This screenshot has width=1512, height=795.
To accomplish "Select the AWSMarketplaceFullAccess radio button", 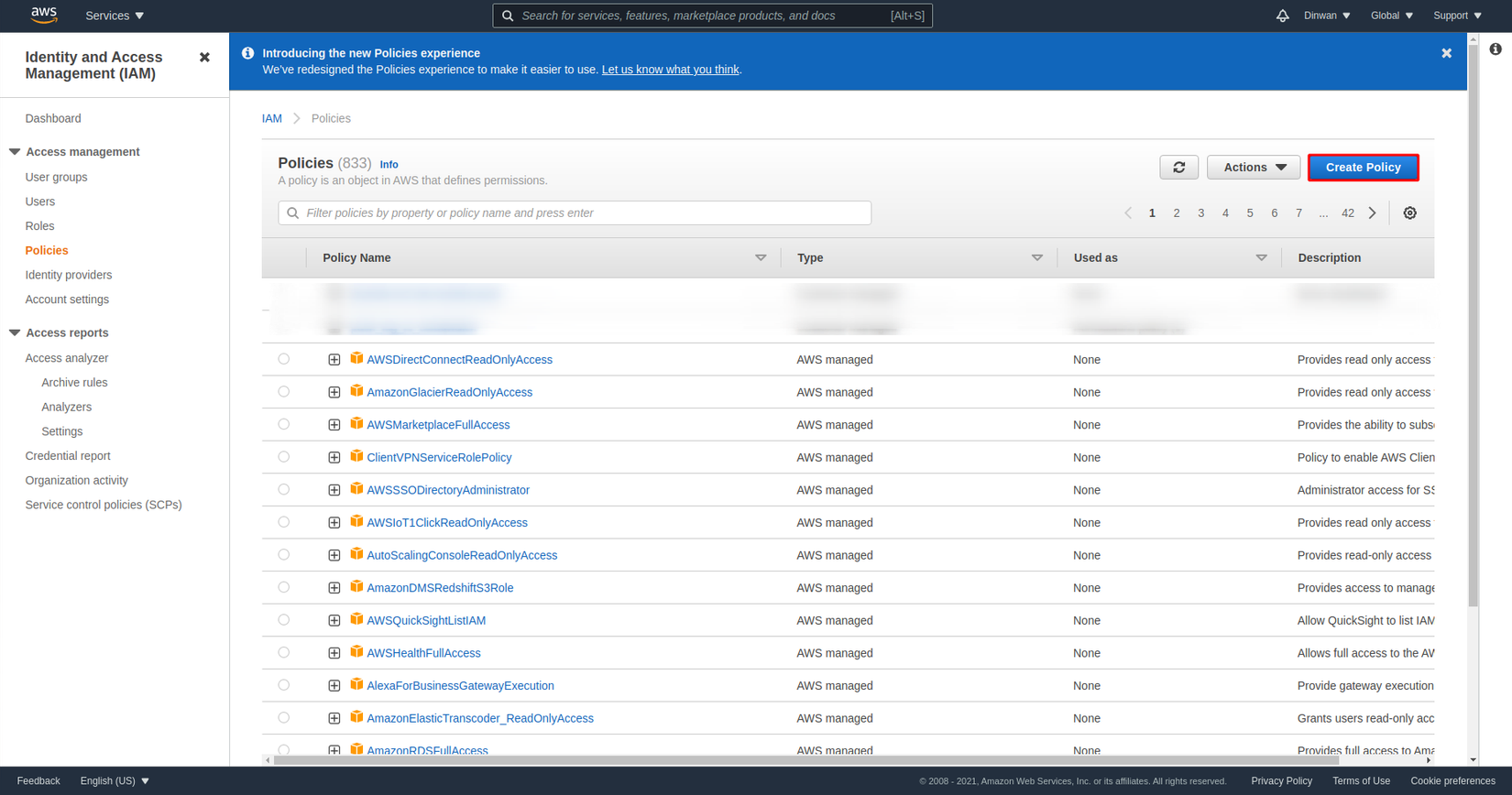I will coord(284,424).
